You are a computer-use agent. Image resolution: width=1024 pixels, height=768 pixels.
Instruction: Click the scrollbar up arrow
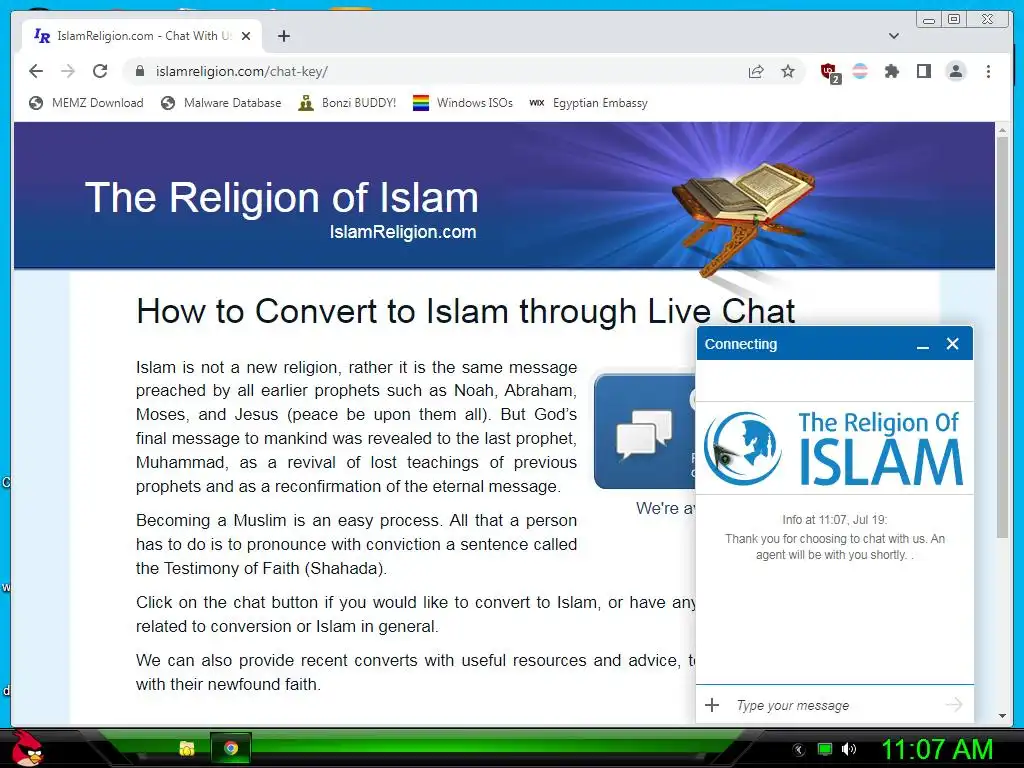1002,131
